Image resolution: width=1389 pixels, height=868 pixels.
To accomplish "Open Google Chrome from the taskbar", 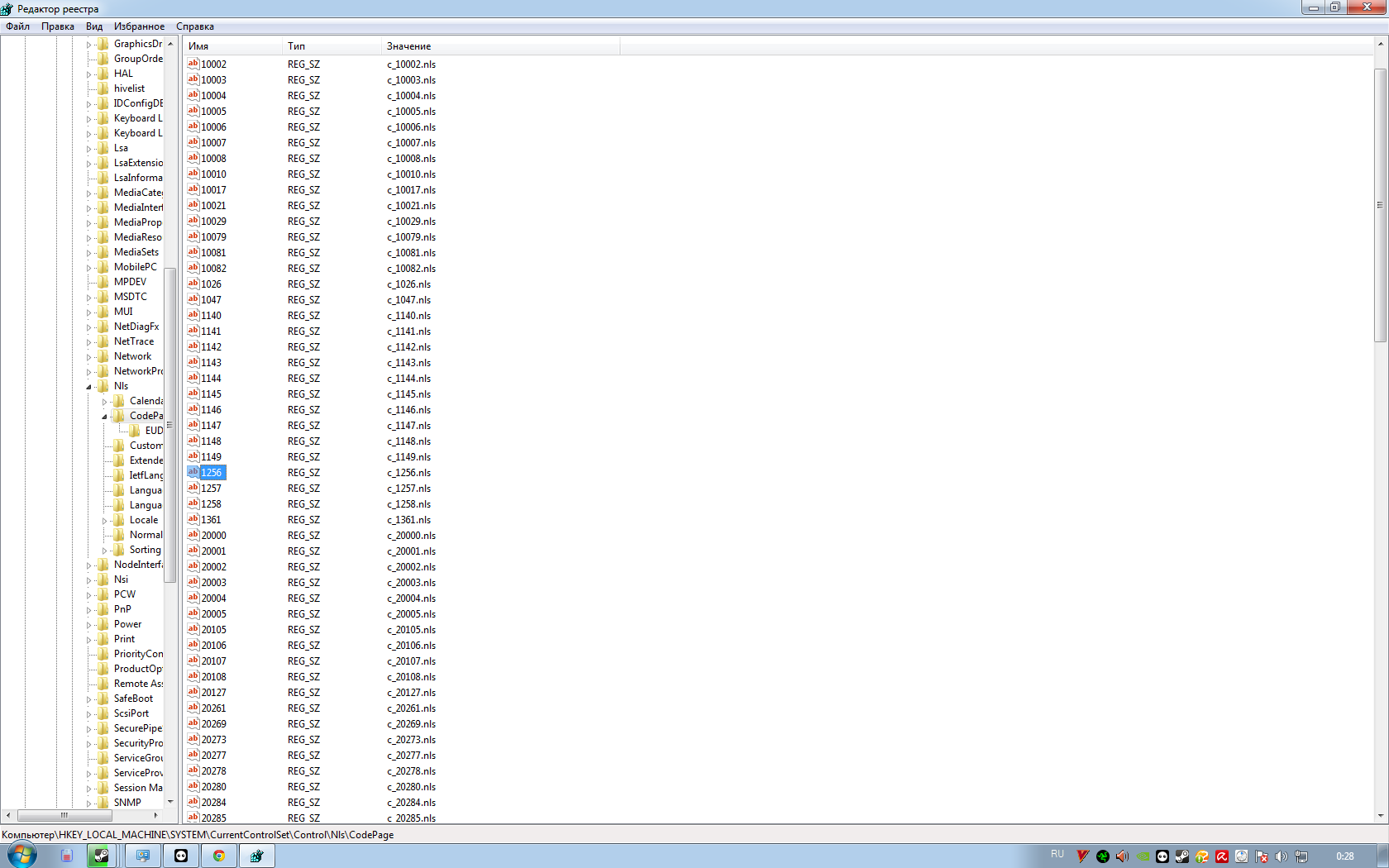I will [219, 856].
